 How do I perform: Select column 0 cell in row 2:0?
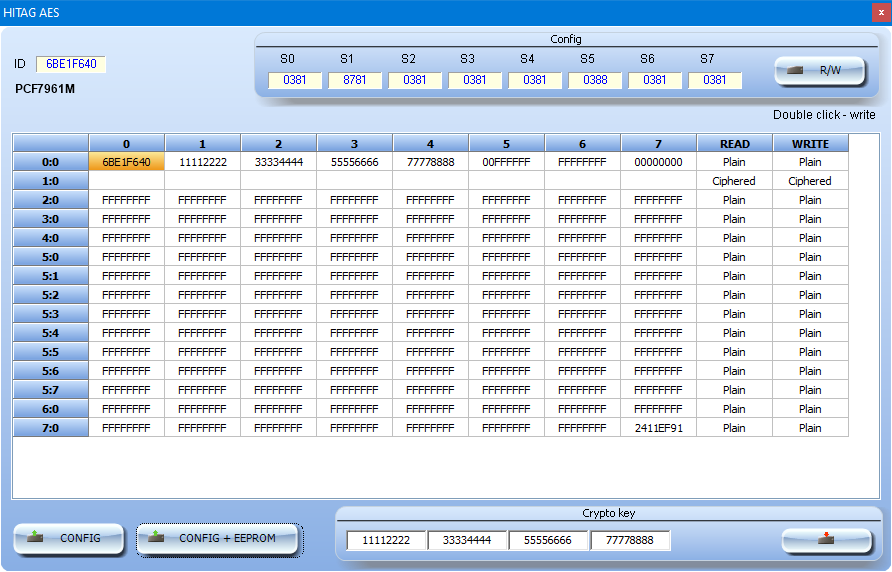pos(126,200)
